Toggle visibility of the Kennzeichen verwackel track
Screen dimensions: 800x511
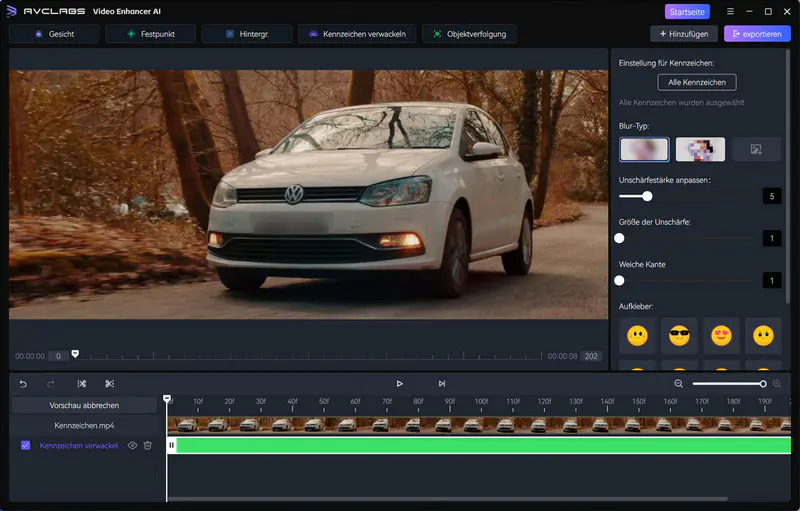pos(132,445)
